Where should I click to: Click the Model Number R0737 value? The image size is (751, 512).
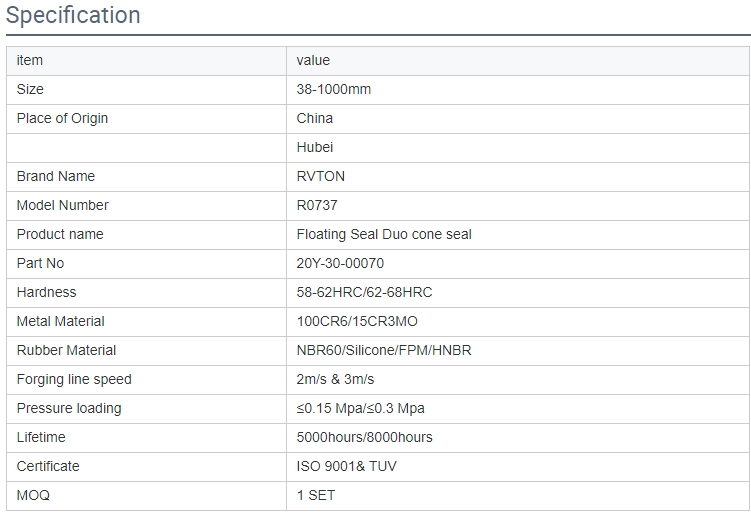[x=317, y=205]
